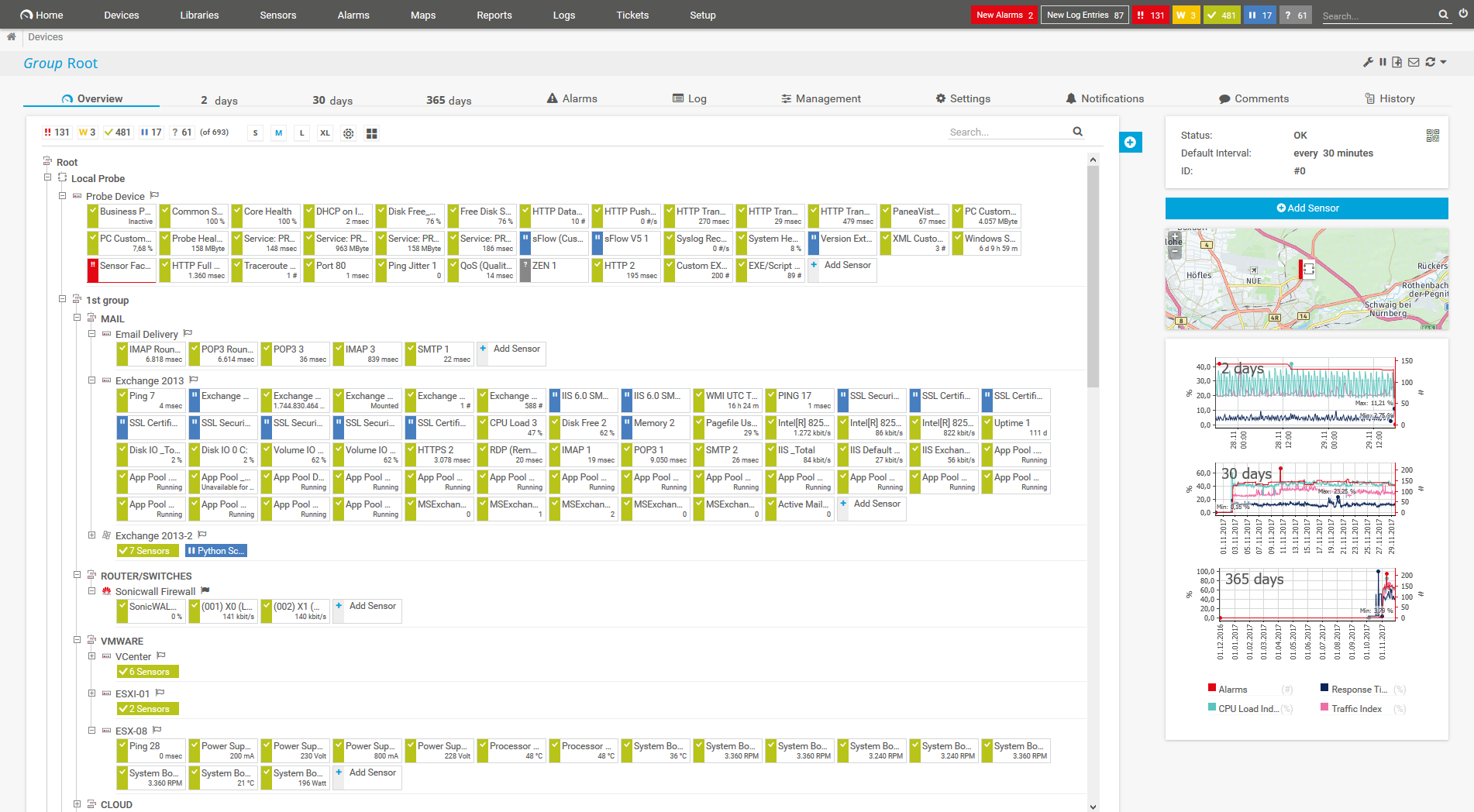1474x812 pixels.
Task: Expand the Exchange 2013-2 device
Action: pyautogui.click(x=91, y=535)
